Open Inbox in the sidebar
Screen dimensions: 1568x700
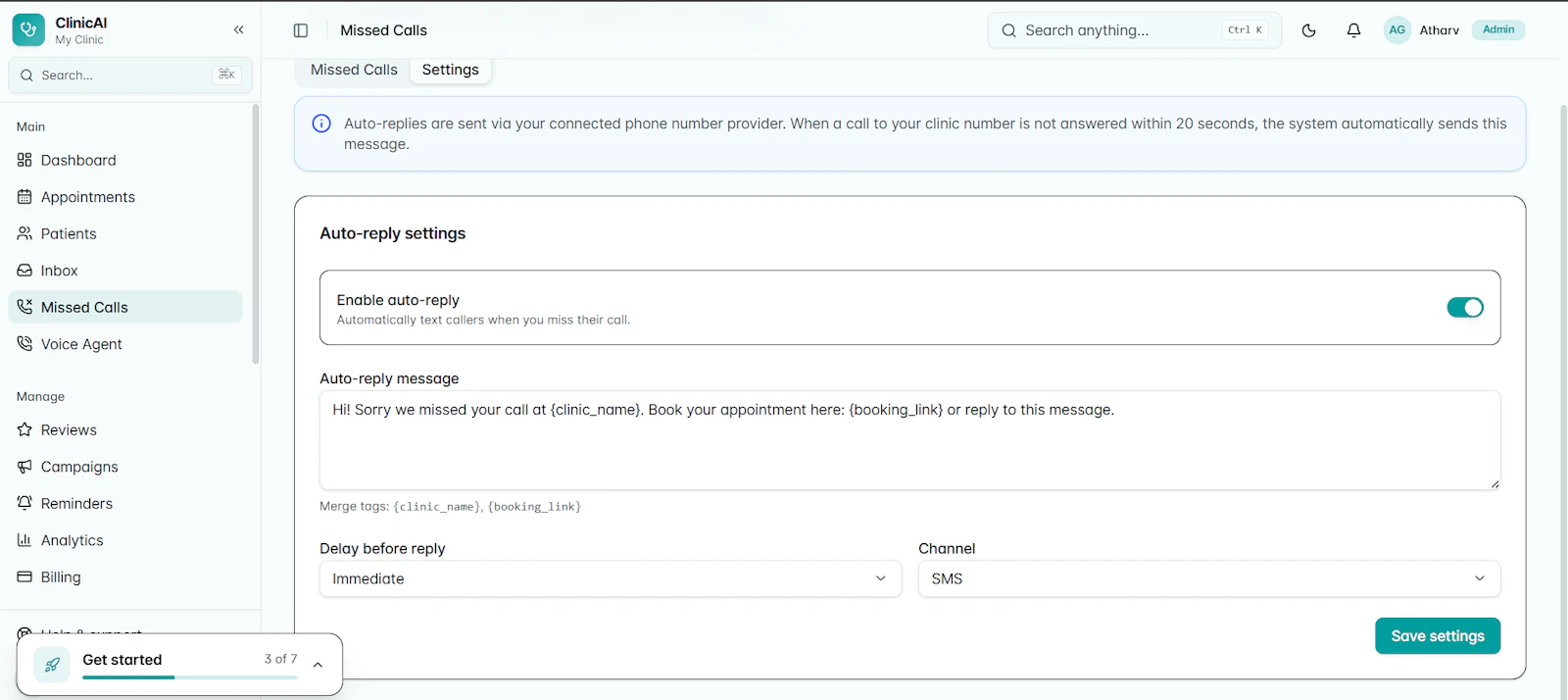point(125,271)
